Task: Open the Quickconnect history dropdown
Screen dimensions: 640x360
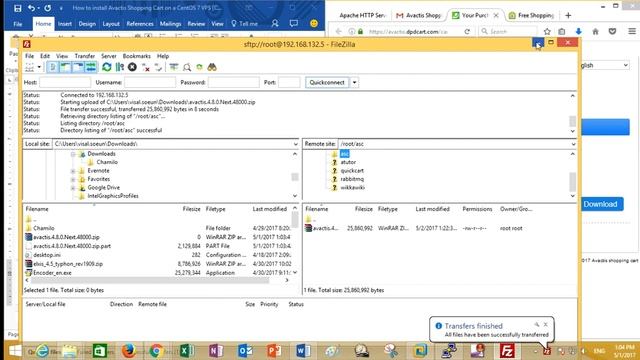Action: point(354,82)
